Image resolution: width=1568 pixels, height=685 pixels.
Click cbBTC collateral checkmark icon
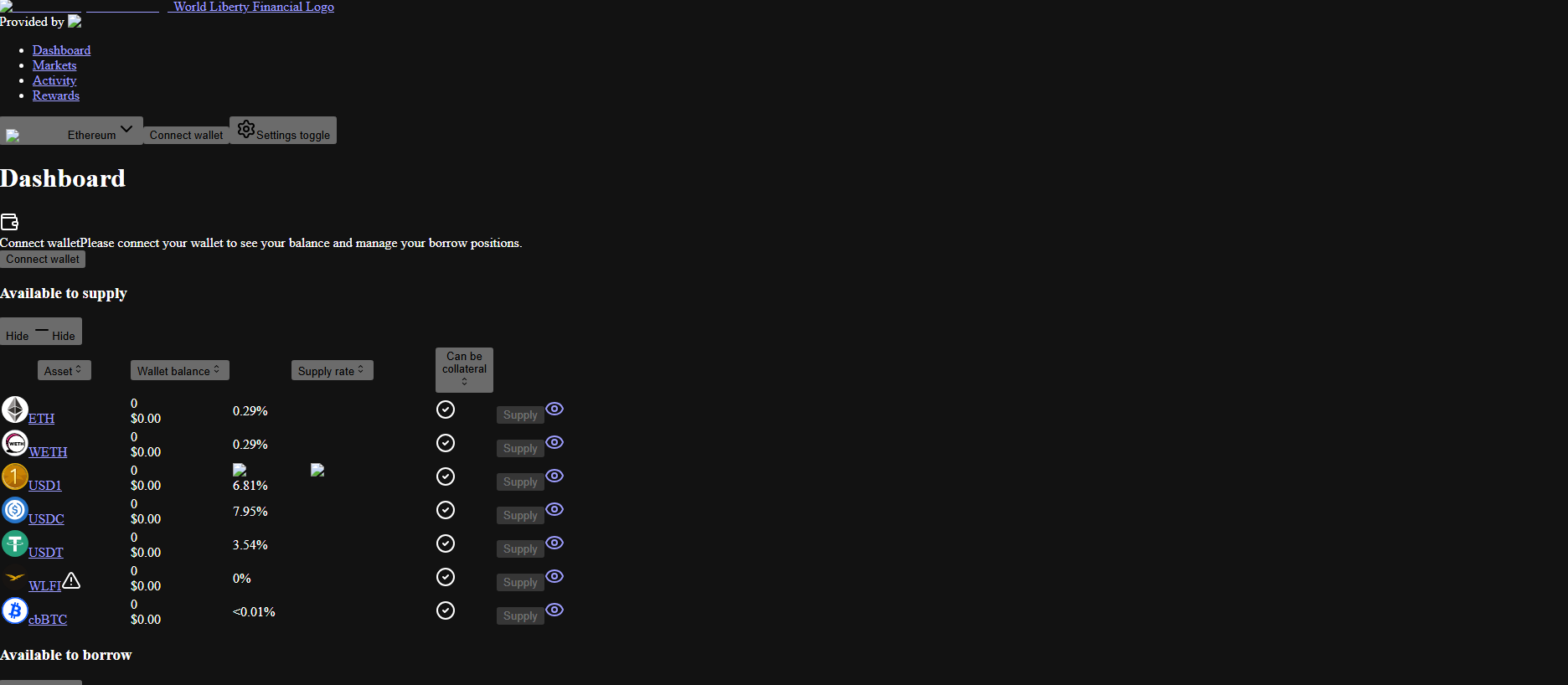(x=446, y=610)
